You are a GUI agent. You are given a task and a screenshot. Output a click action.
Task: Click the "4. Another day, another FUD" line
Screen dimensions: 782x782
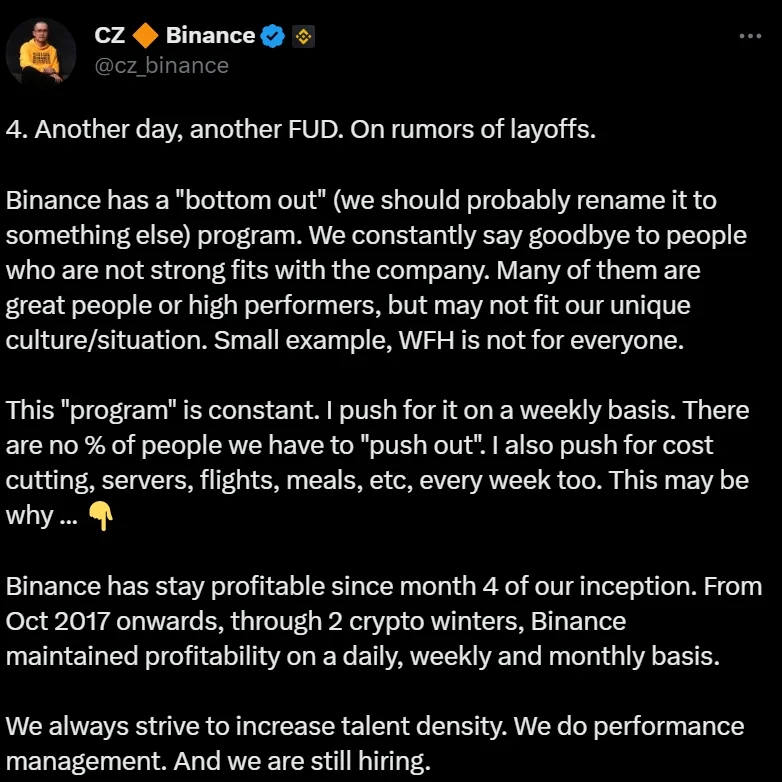tap(301, 130)
